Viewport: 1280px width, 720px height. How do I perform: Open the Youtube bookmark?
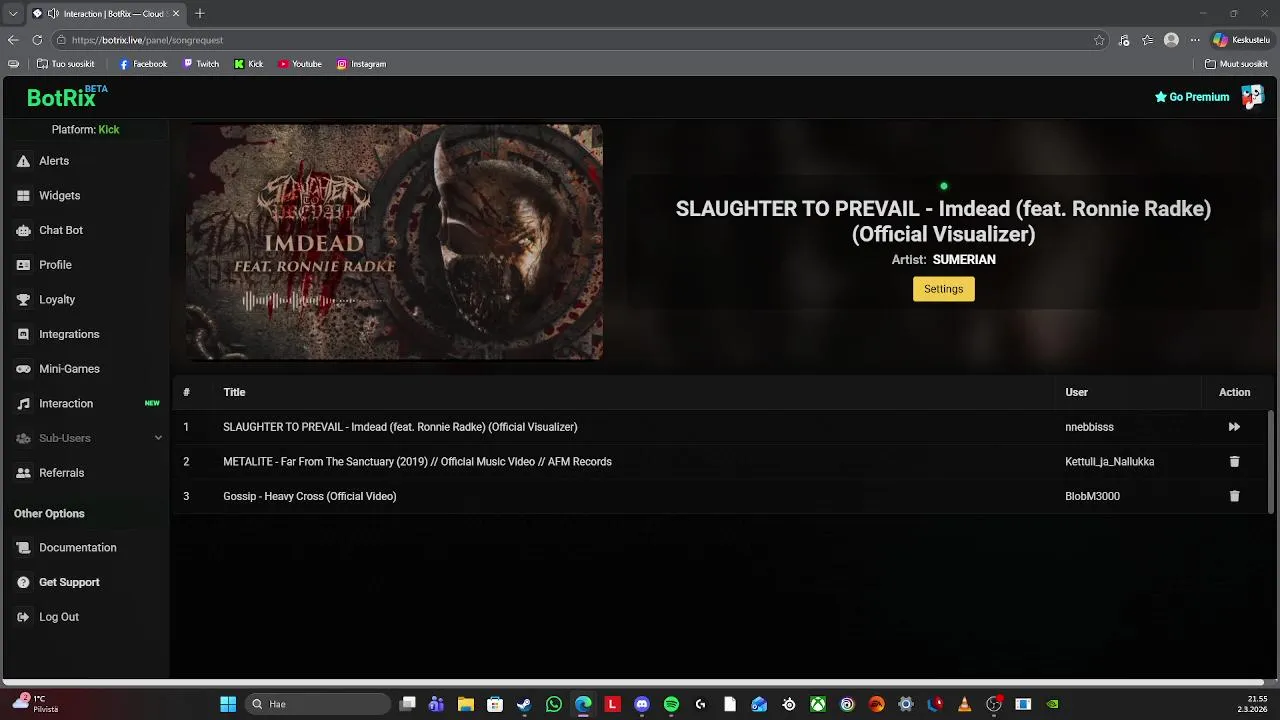pyautogui.click(x=300, y=64)
